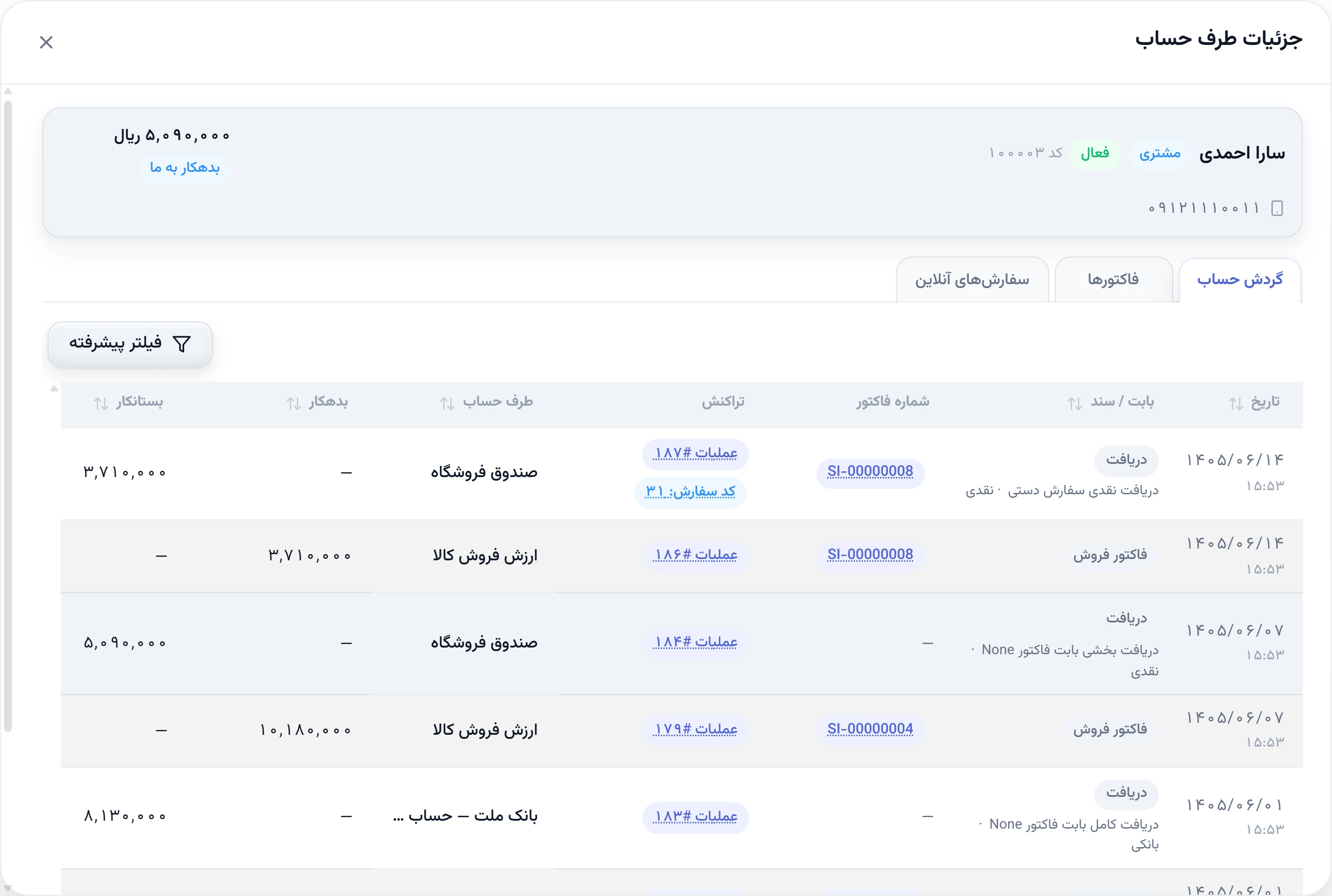The image size is (1332, 896).
Task: Open order link کد سفارش: ۳۱
Action: coord(690,492)
